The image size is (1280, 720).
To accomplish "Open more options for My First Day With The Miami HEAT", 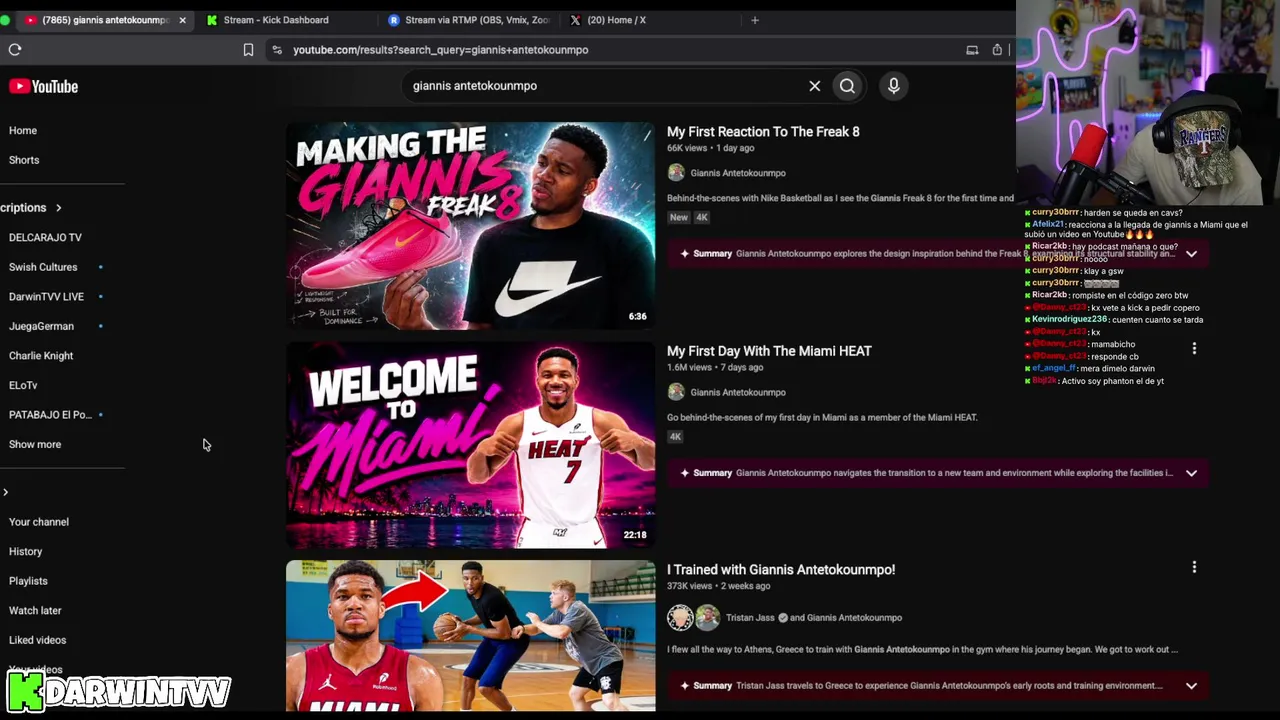I will point(1194,348).
